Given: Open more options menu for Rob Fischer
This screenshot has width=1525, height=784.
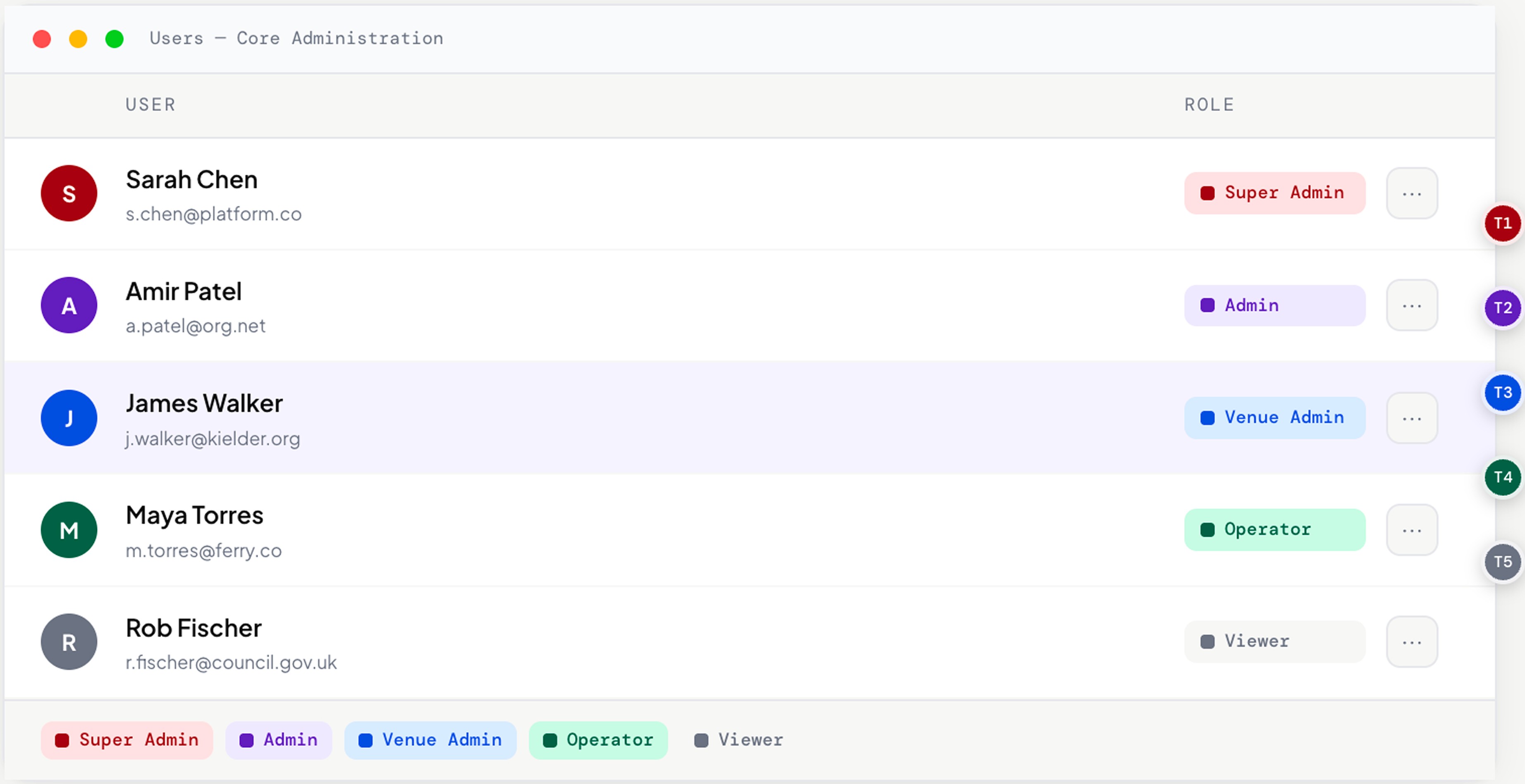Looking at the screenshot, I should coord(1411,641).
